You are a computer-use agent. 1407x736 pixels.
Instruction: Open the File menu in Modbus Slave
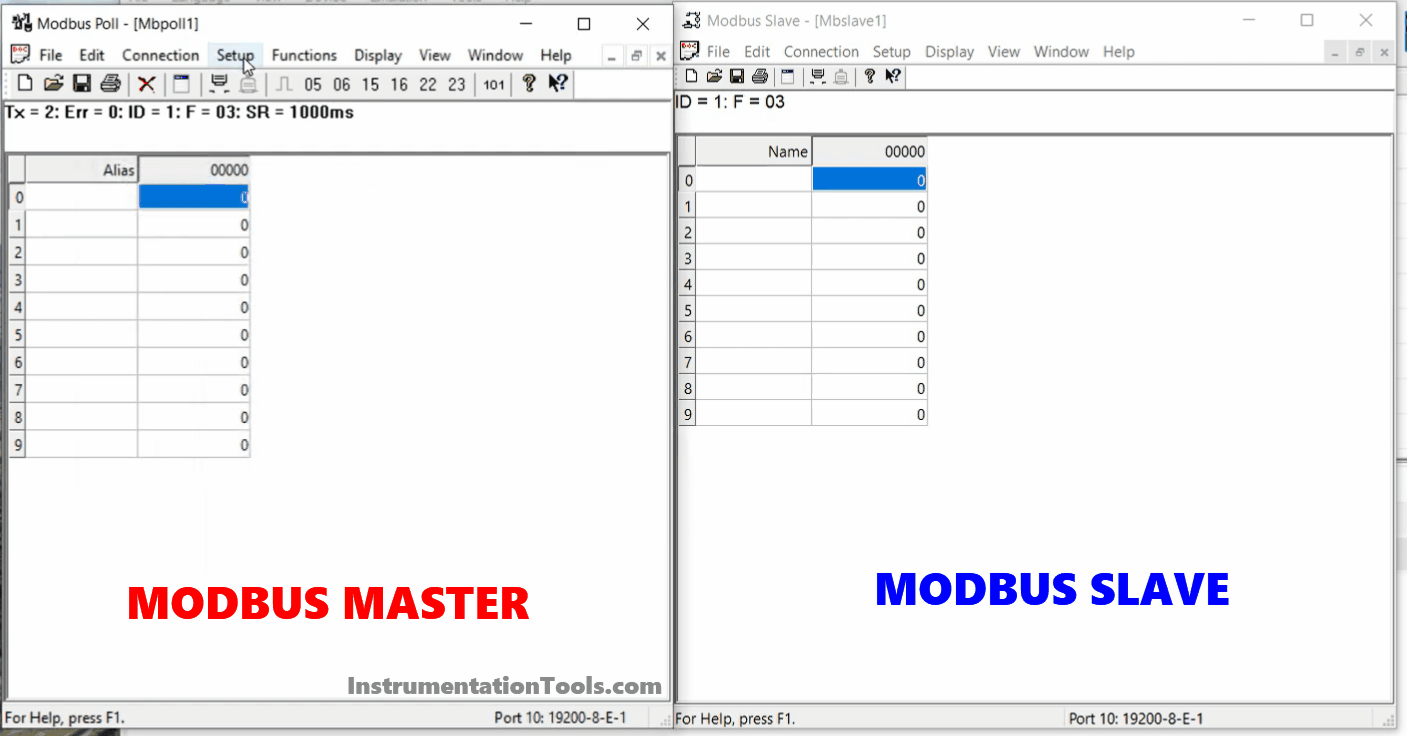pyautogui.click(x=718, y=51)
